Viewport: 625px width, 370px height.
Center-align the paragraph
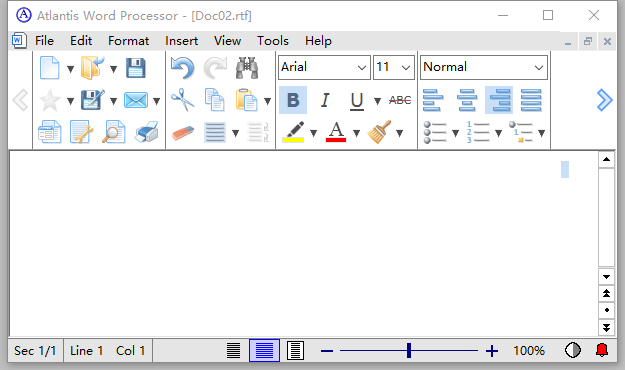pyautogui.click(x=467, y=100)
